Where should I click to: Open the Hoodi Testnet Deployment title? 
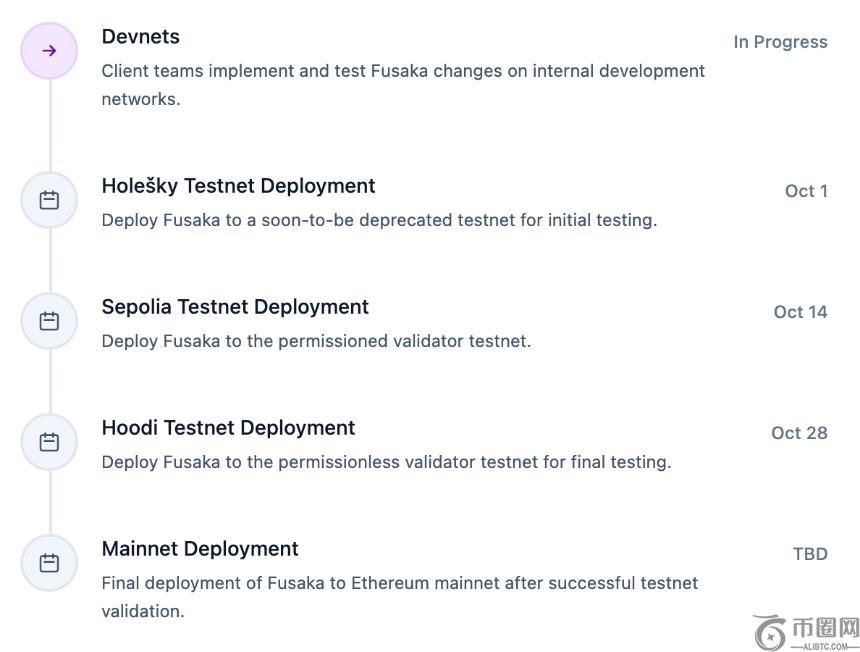click(228, 428)
